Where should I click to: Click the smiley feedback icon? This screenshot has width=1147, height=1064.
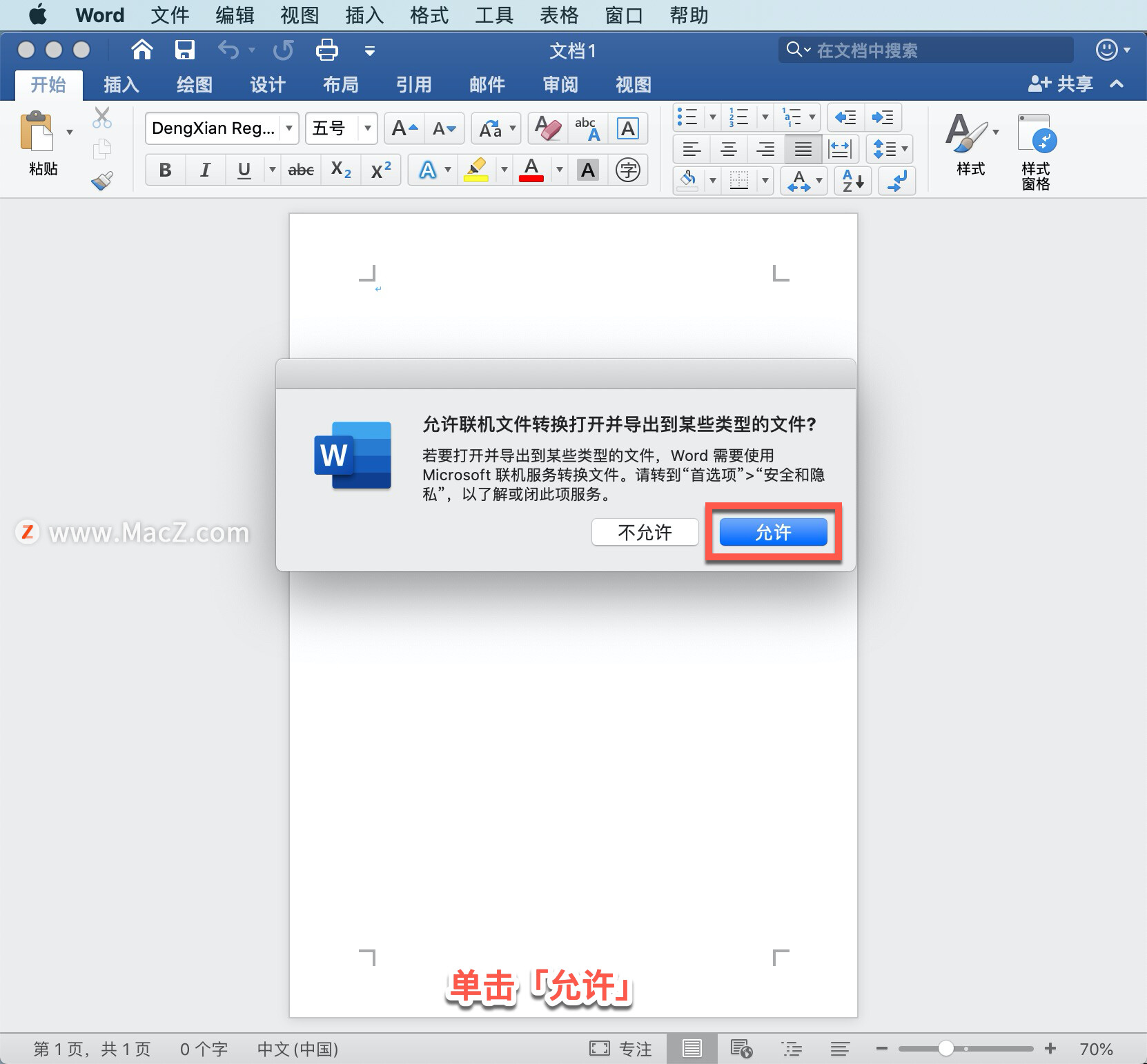coord(1106,50)
